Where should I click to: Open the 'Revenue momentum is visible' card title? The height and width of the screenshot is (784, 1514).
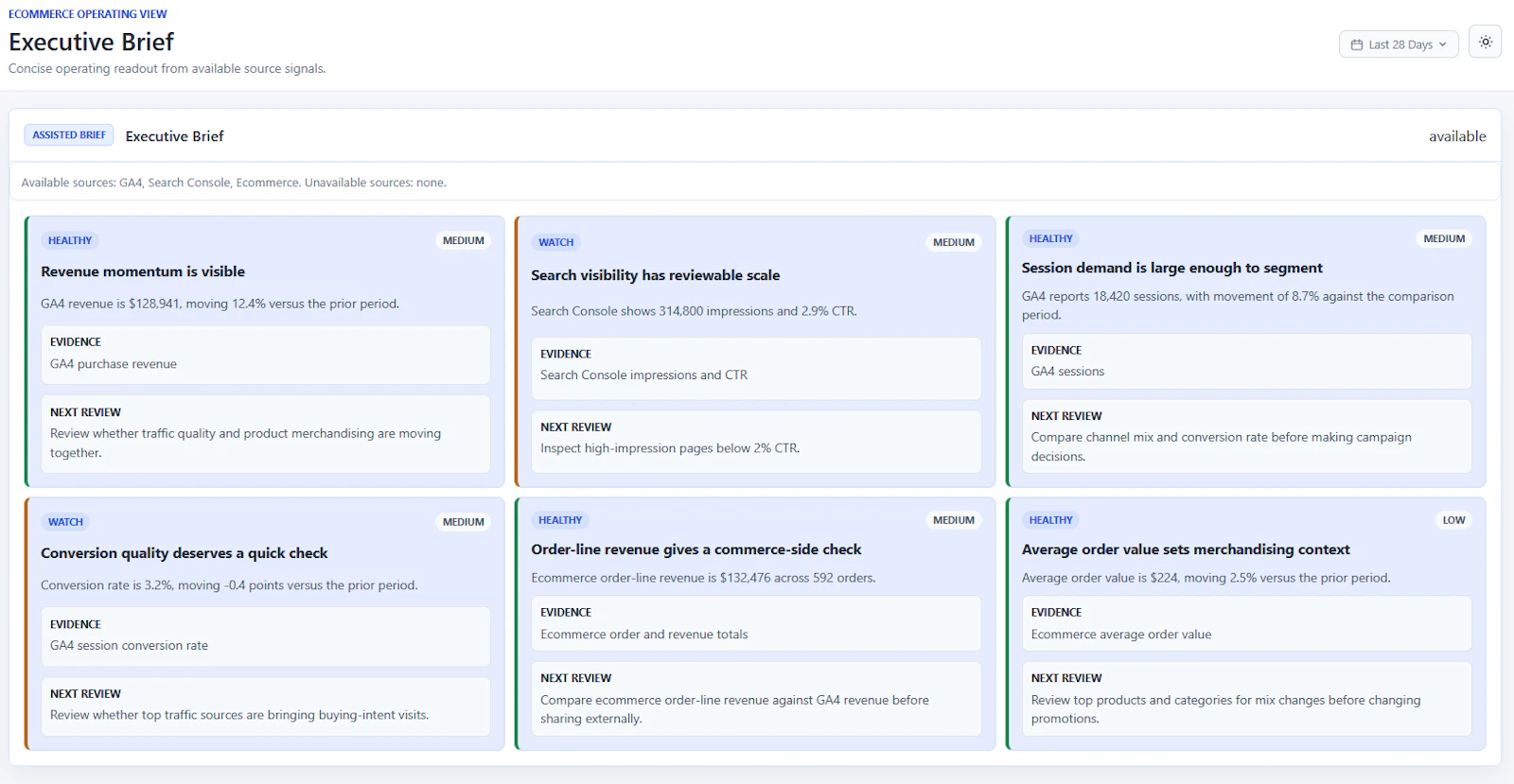(x=143, y=271)
